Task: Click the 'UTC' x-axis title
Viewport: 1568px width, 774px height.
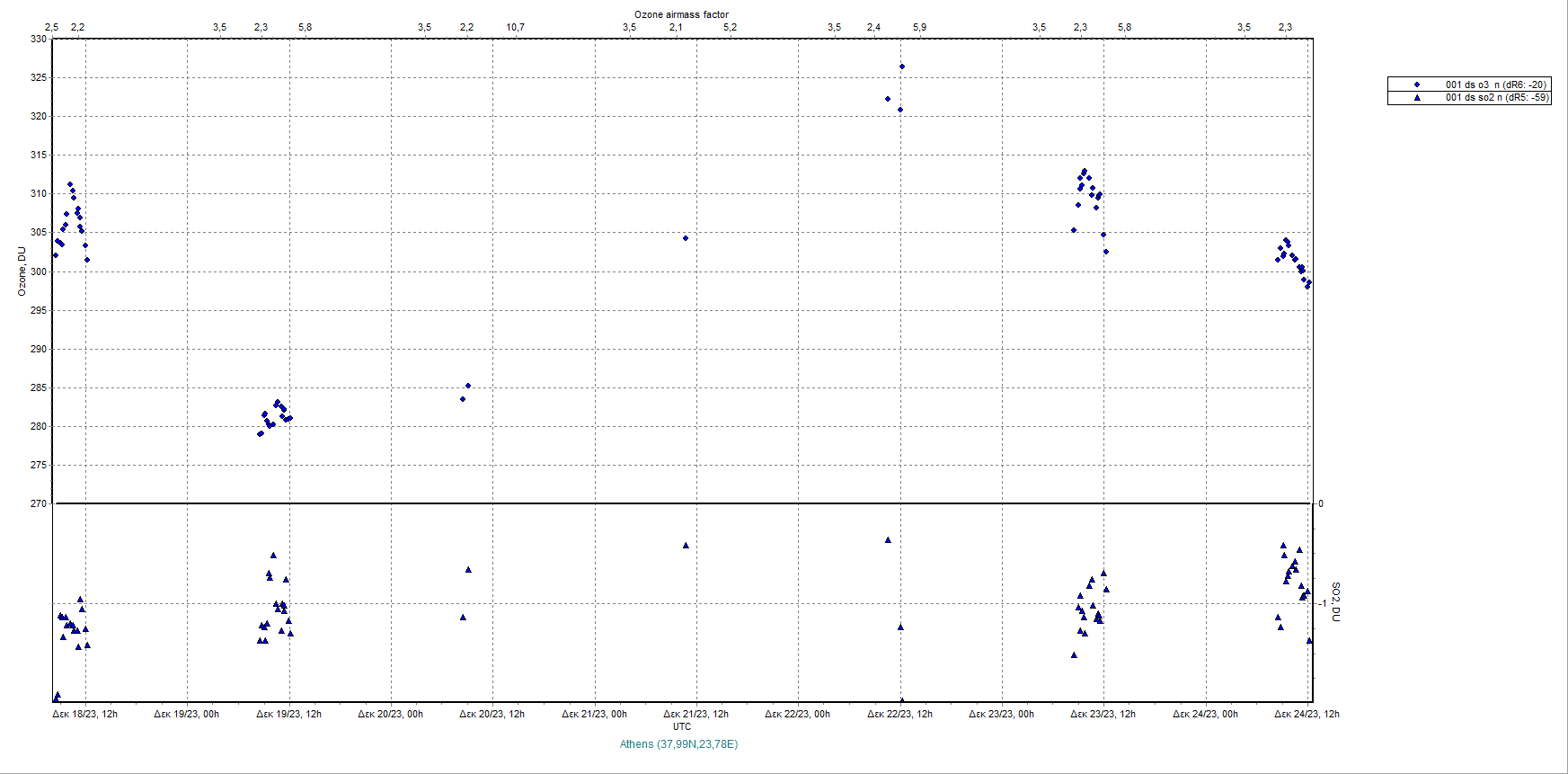Action: 682,726
